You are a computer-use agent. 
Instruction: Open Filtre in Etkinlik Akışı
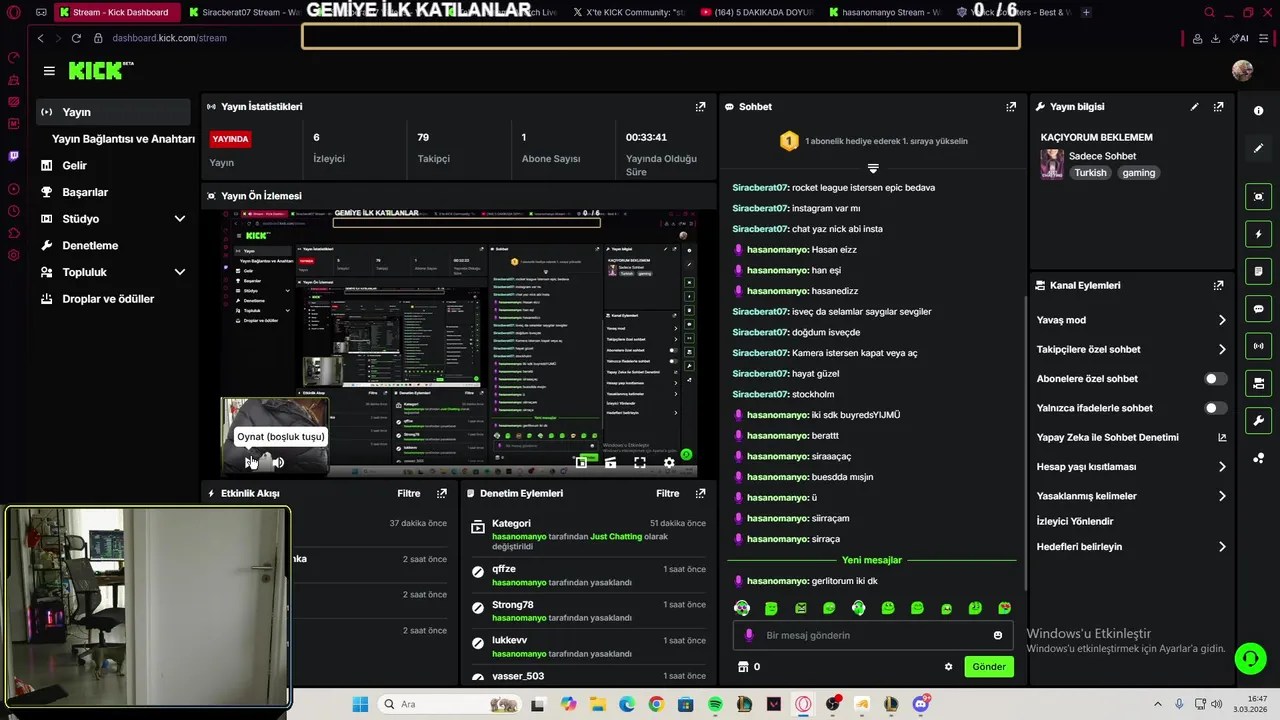(408, 493)
